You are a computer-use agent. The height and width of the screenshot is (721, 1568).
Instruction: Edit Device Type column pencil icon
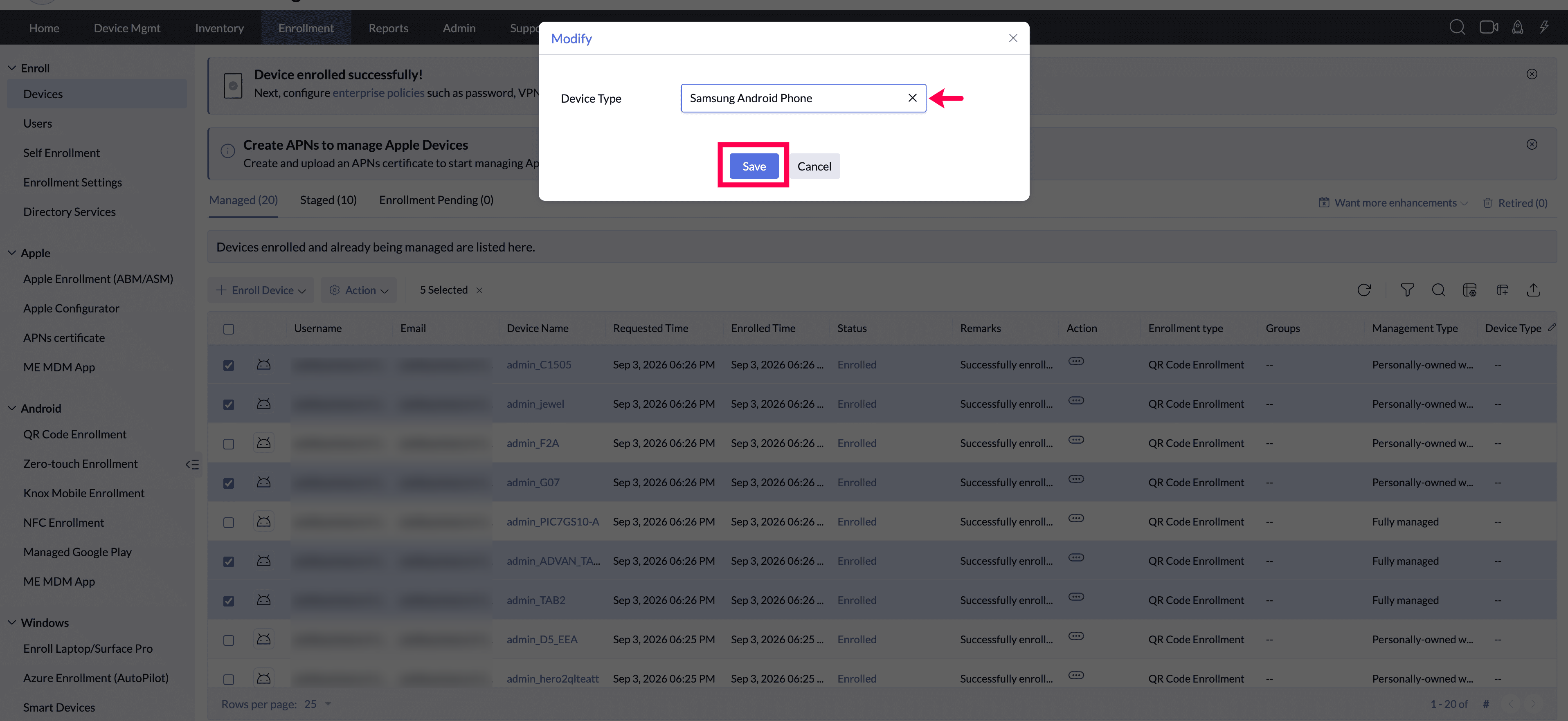click(1552, 327)
